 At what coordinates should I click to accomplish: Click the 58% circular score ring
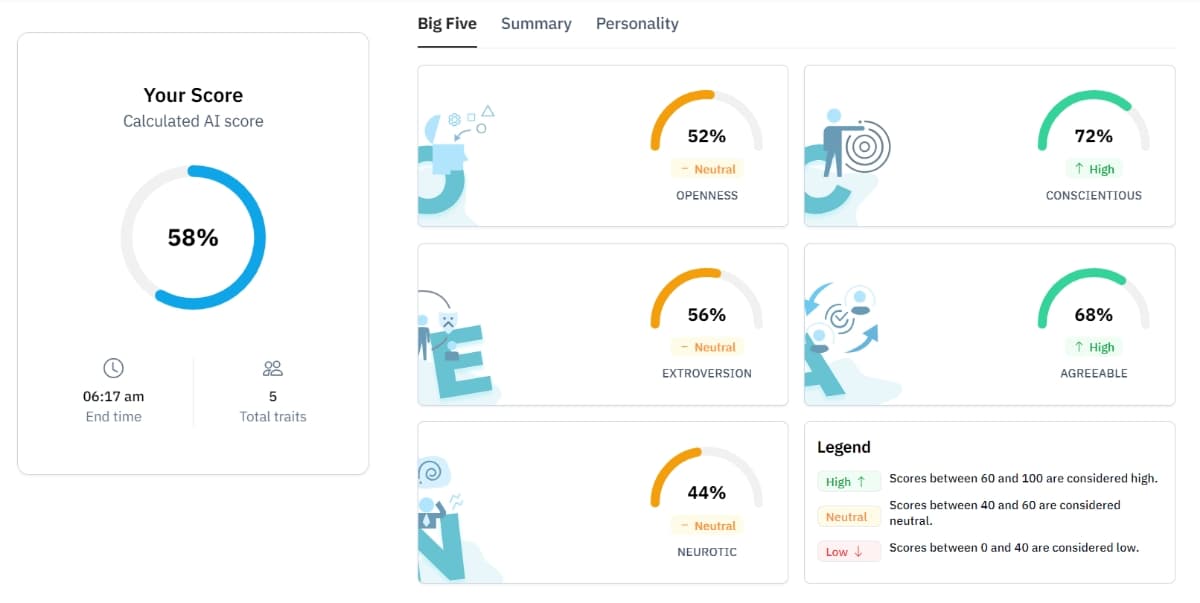[x=193, y=237]
